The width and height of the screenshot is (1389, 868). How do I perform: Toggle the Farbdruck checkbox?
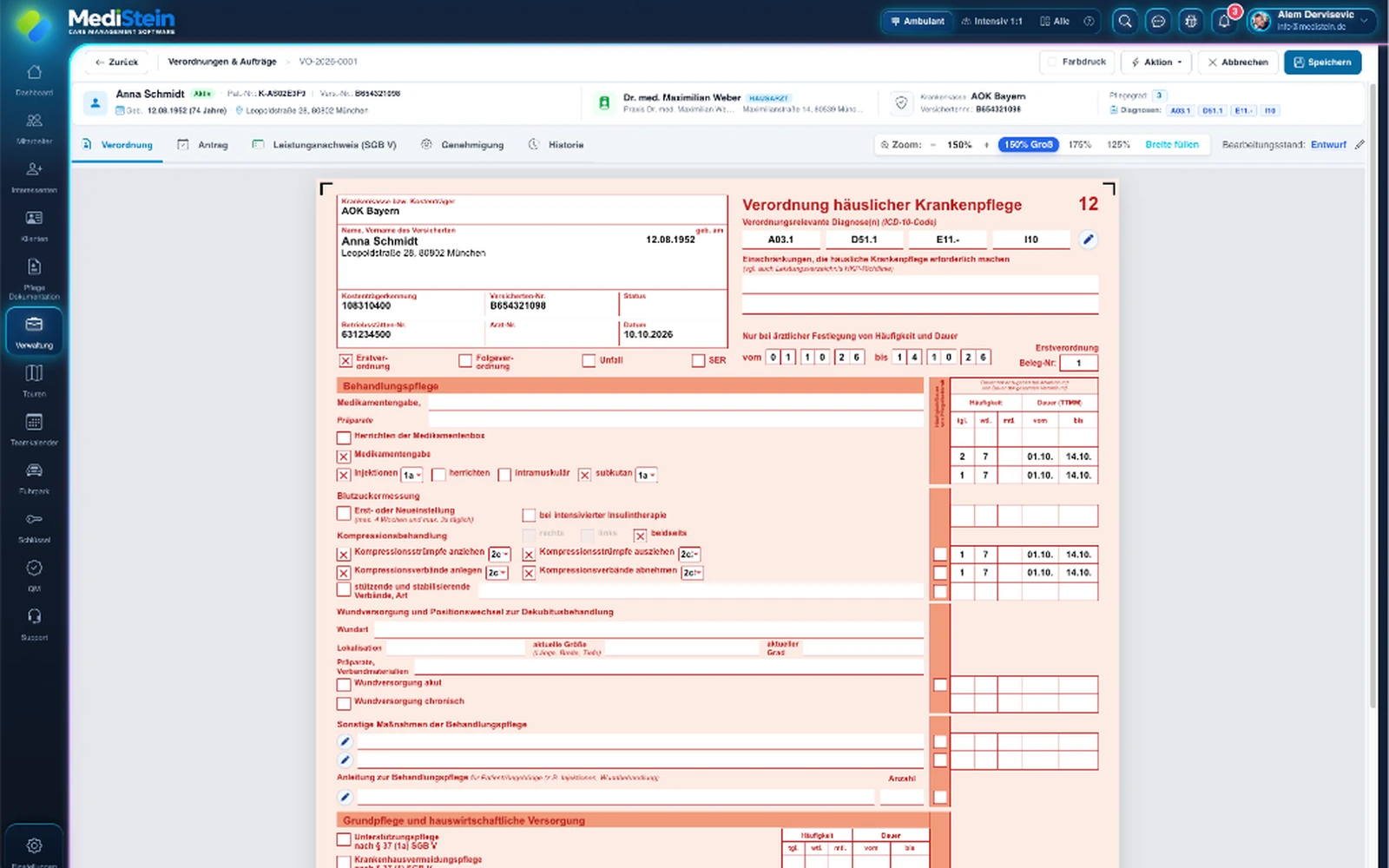(x=1052, y=62)
